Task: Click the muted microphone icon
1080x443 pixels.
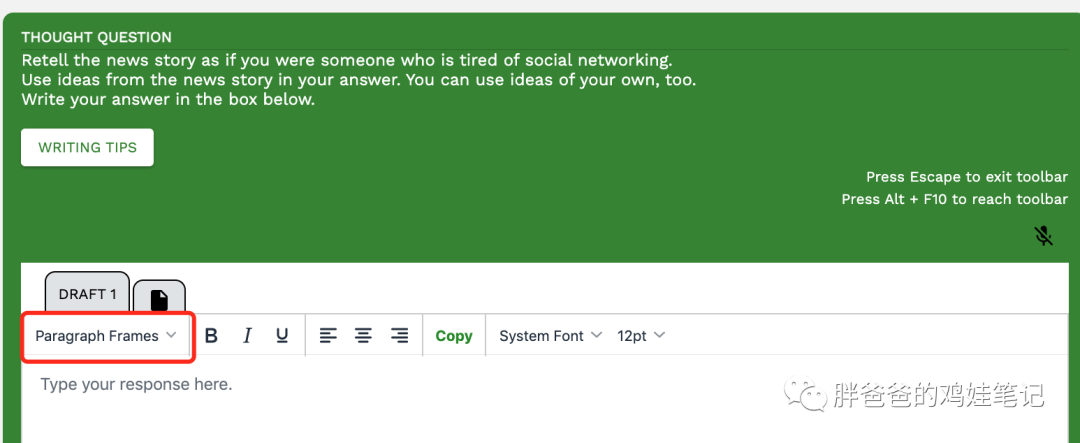Action: click(x=1043, y=236)
